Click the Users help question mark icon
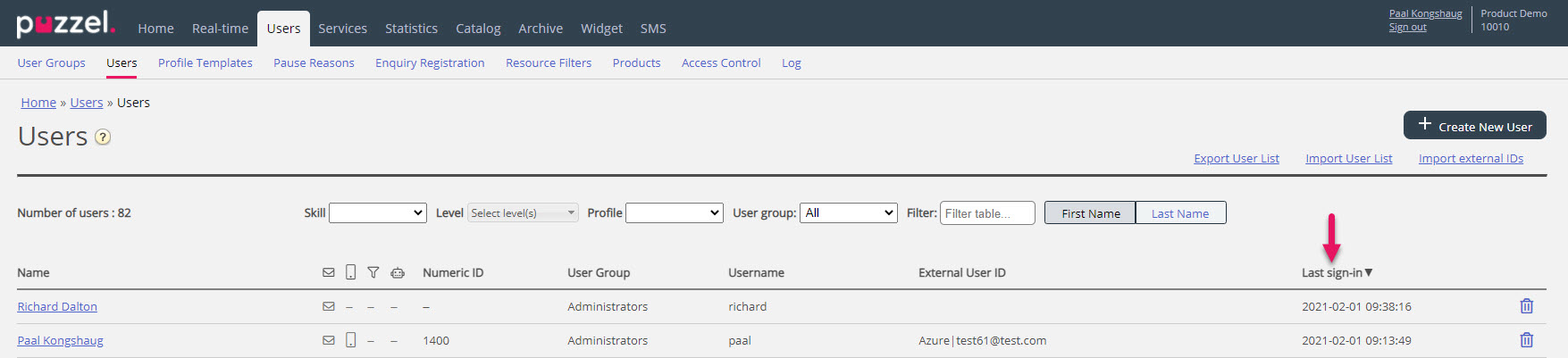This screenshot has height=358, width=1568. [x=103, y=137]
